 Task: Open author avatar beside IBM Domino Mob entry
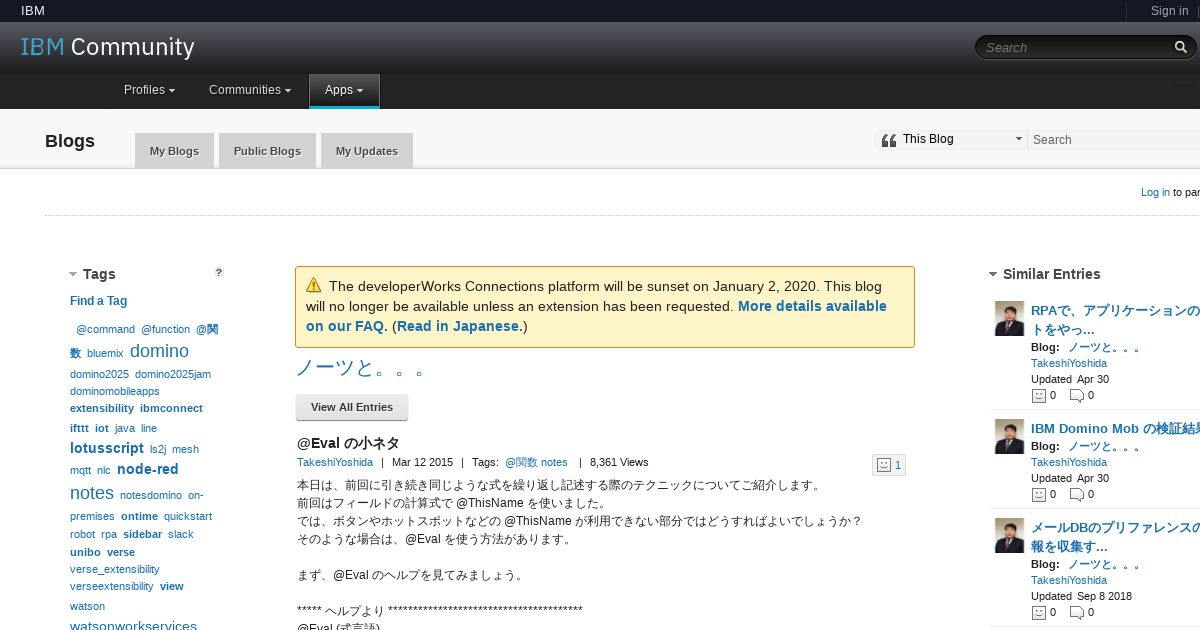1009,436
